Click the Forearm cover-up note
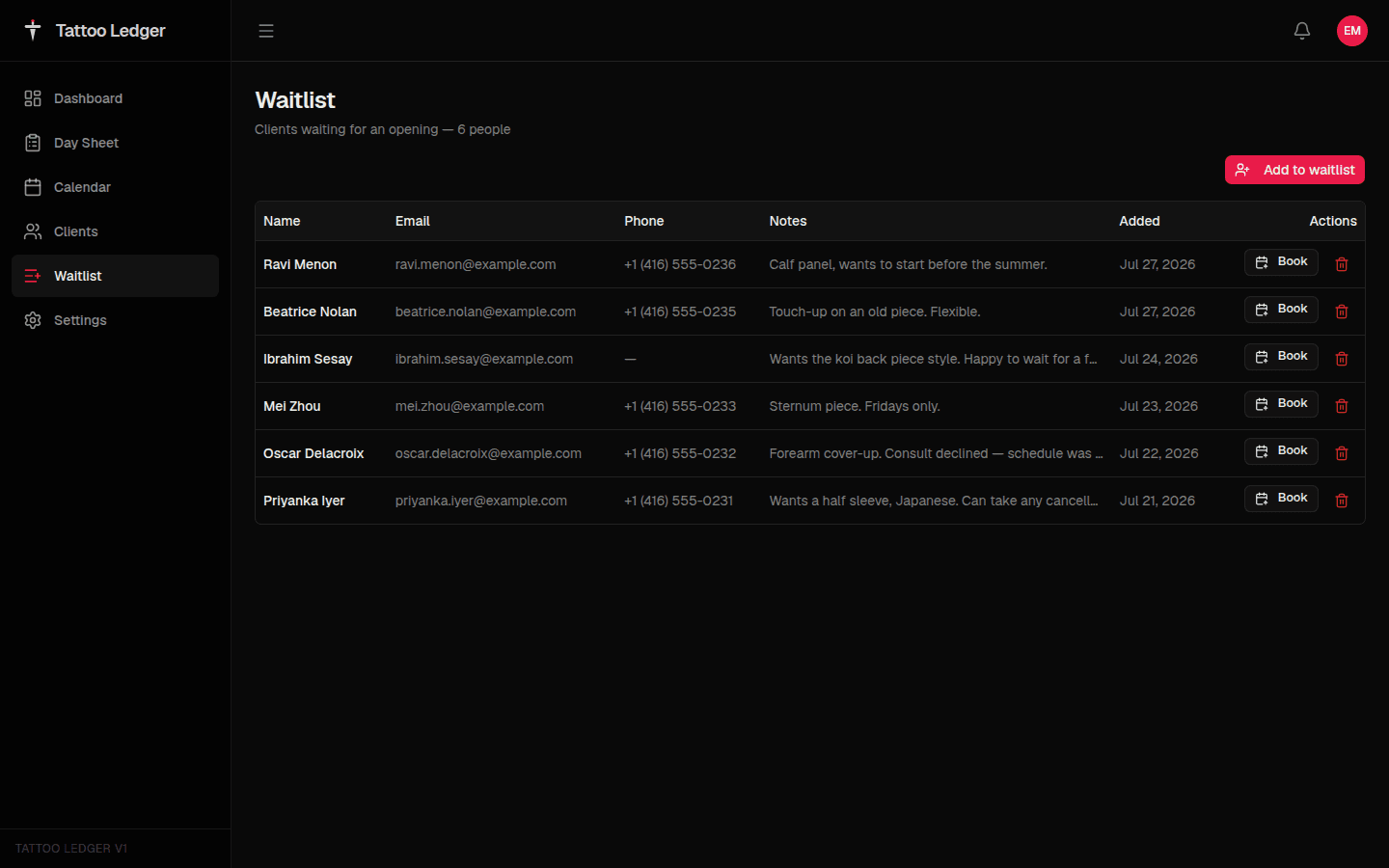The image size is (1389, 868). [937, 453]
